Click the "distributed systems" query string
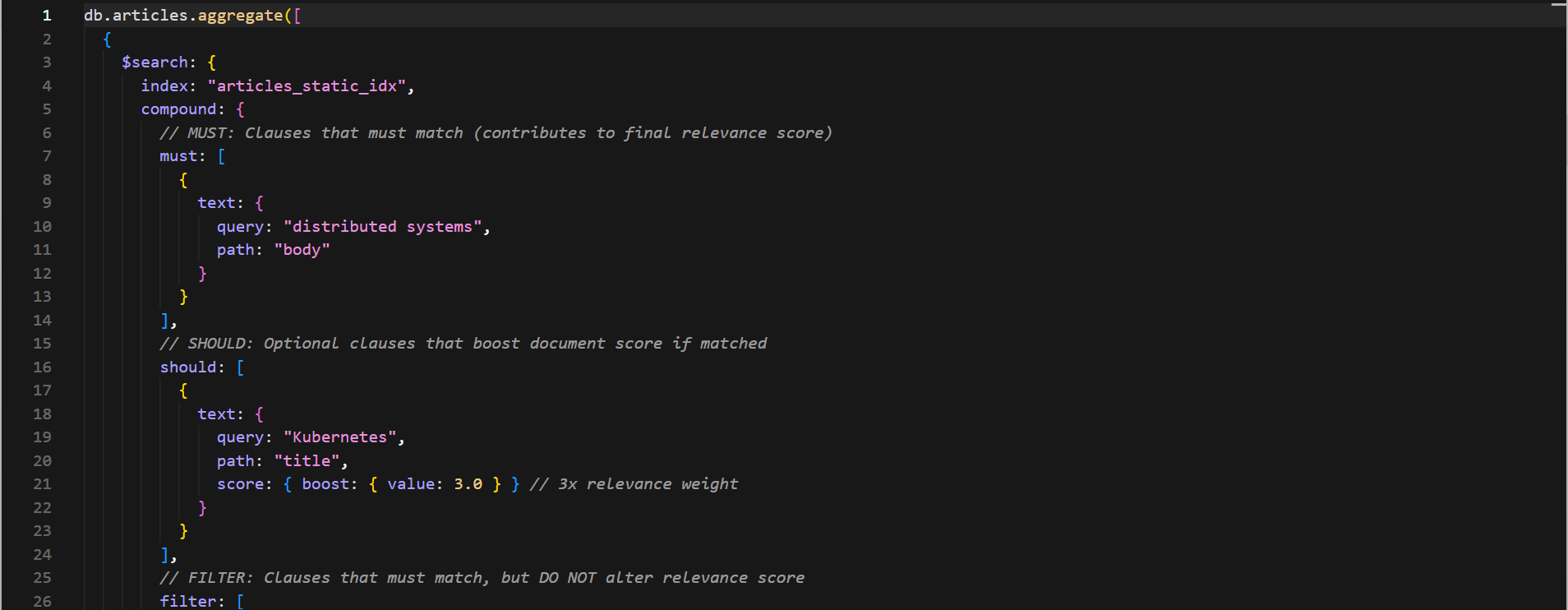The height and width of the screenshot is (610, 1568). (383, 227)
